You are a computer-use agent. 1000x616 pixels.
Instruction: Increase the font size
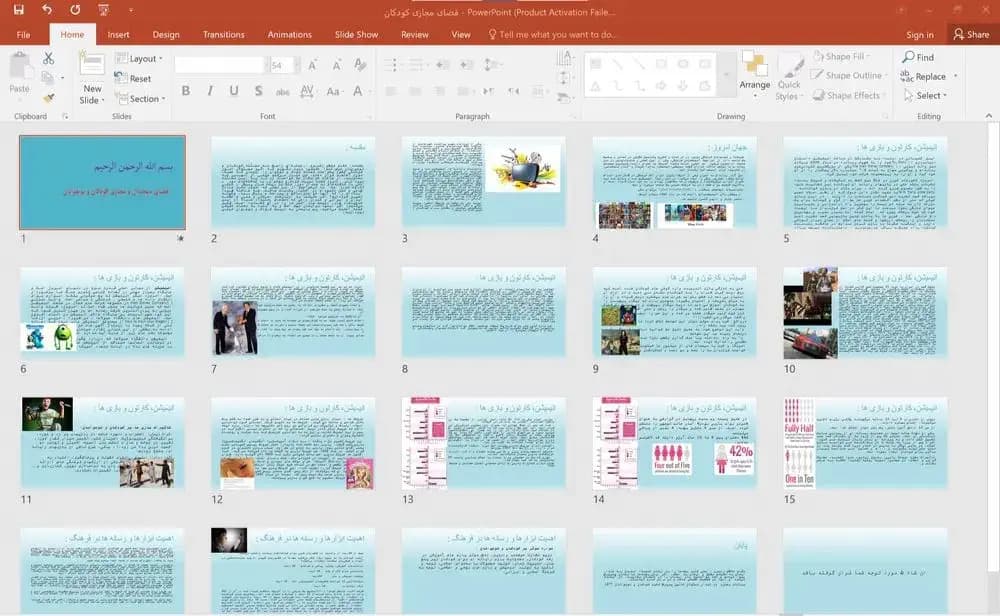(312, 65)
